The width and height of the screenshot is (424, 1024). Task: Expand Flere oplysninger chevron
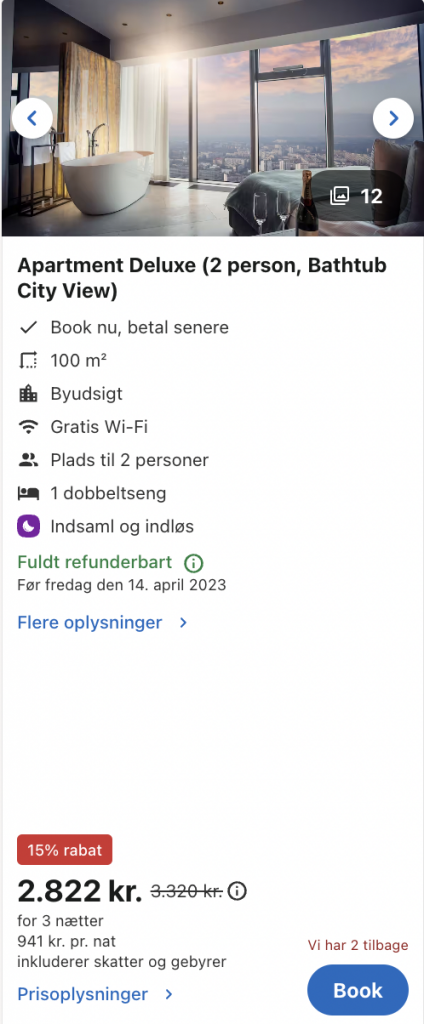pos(184,623)
